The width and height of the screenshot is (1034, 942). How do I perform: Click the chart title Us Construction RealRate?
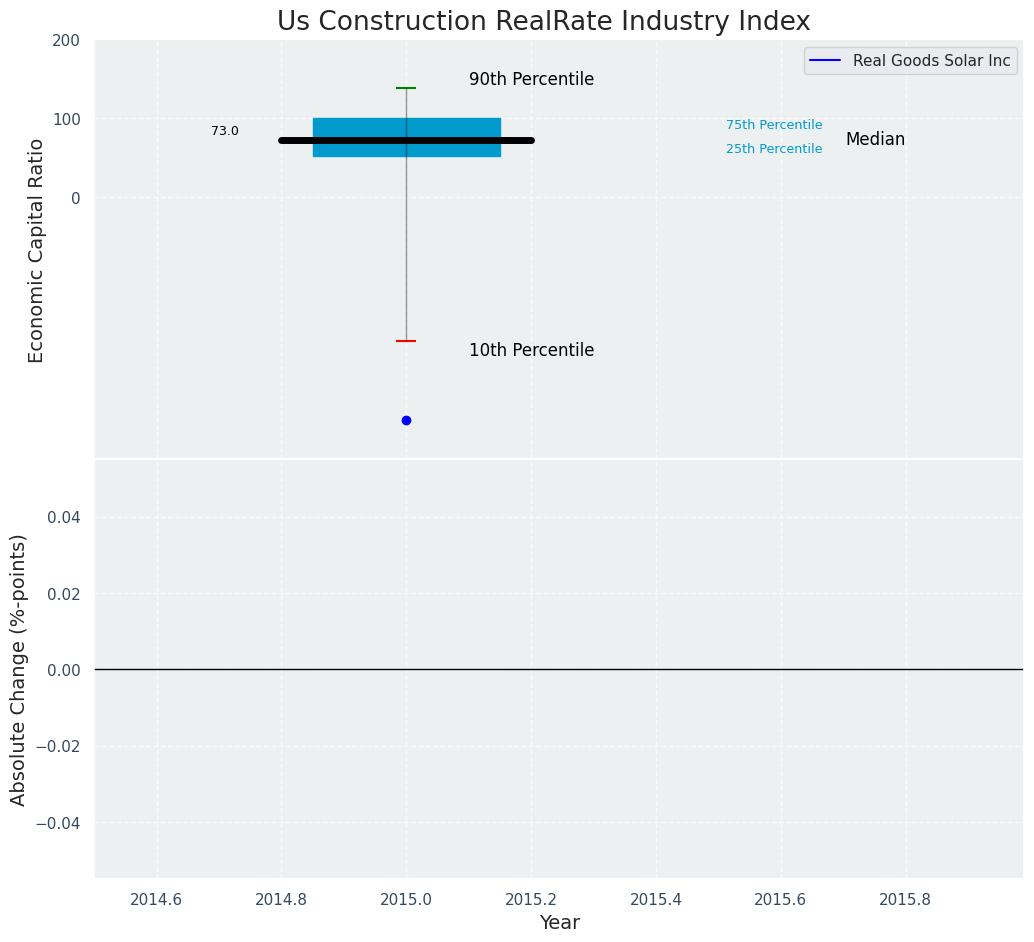click(x=543, y=21)
